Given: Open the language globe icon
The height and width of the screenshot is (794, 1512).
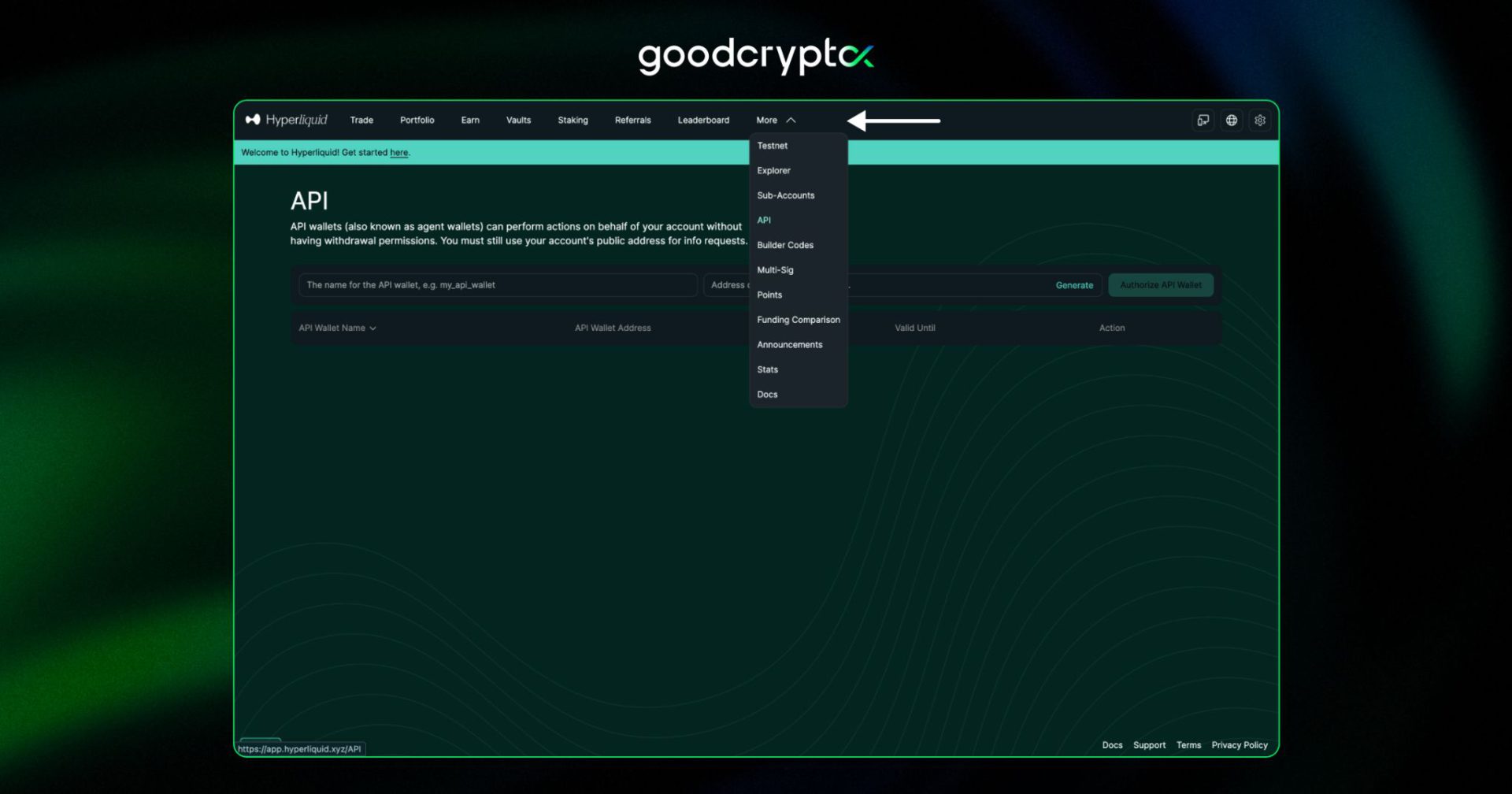Looking at the screenshot, I should (x=1232, y=121).
